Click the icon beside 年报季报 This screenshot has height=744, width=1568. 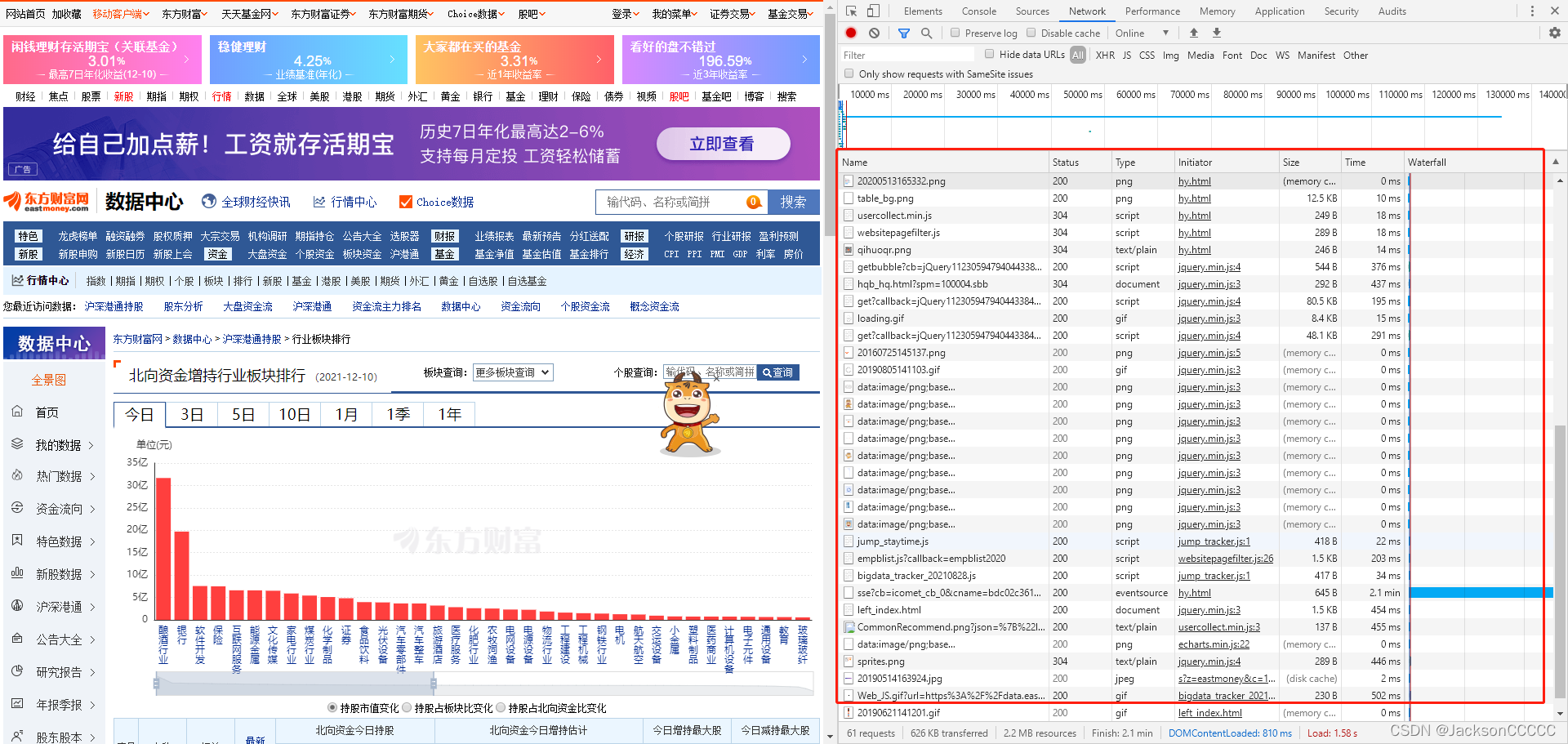coord(17,704)
